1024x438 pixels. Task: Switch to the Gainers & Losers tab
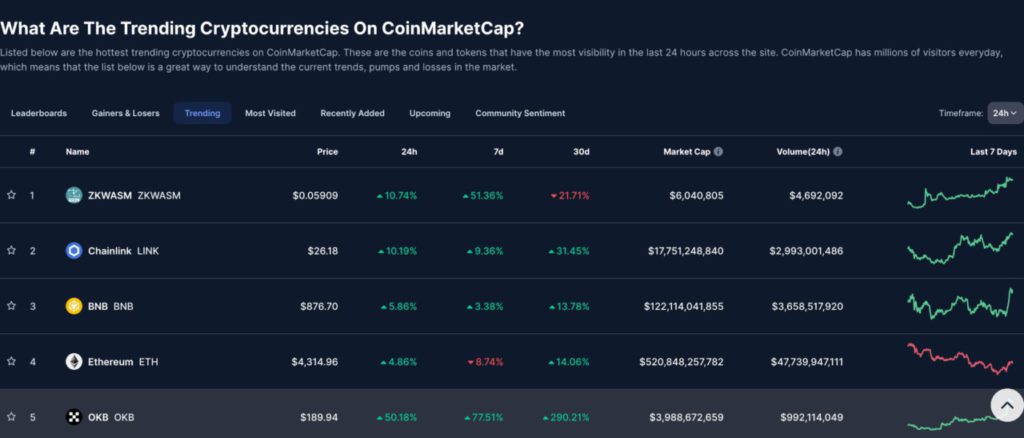[125, 113]
